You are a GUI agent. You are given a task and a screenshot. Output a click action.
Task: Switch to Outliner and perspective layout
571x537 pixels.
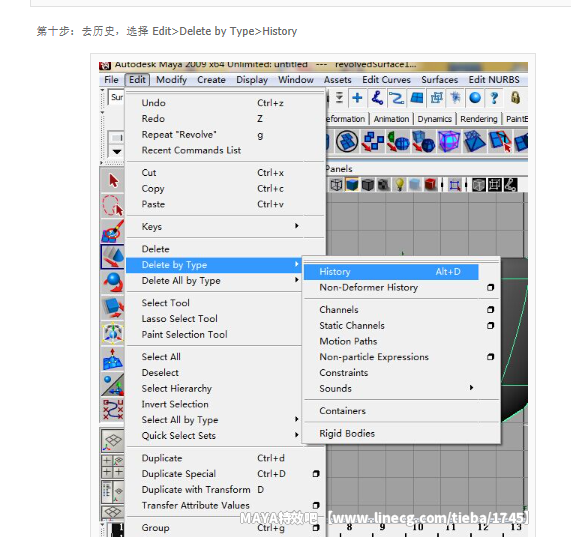pos(113,491)
